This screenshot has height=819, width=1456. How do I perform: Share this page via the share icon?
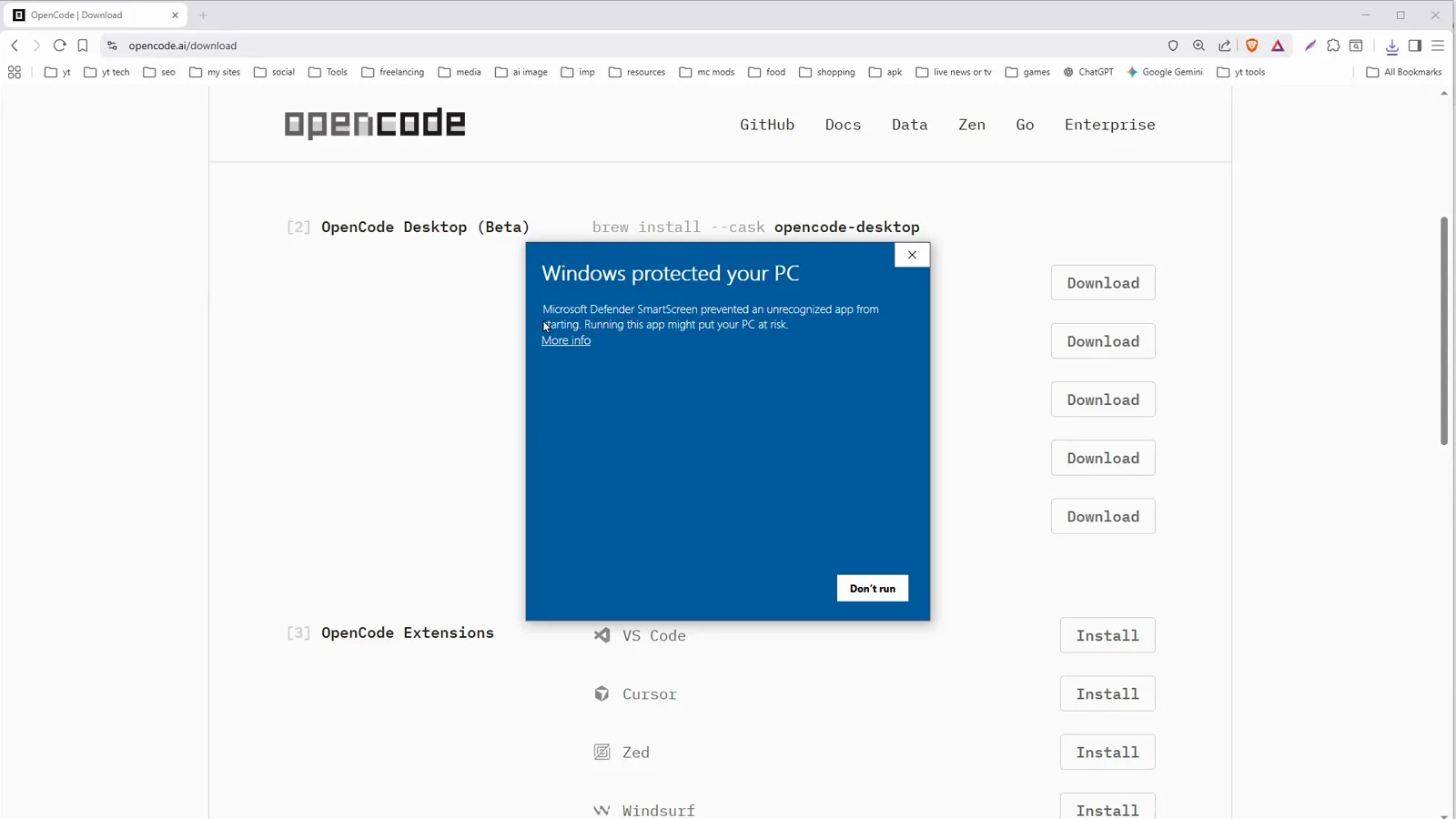click(1225, 45)
